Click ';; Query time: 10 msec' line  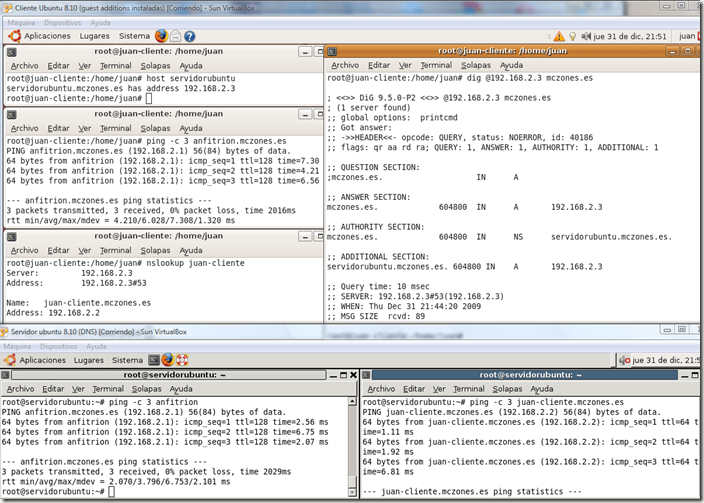(378, 286)
